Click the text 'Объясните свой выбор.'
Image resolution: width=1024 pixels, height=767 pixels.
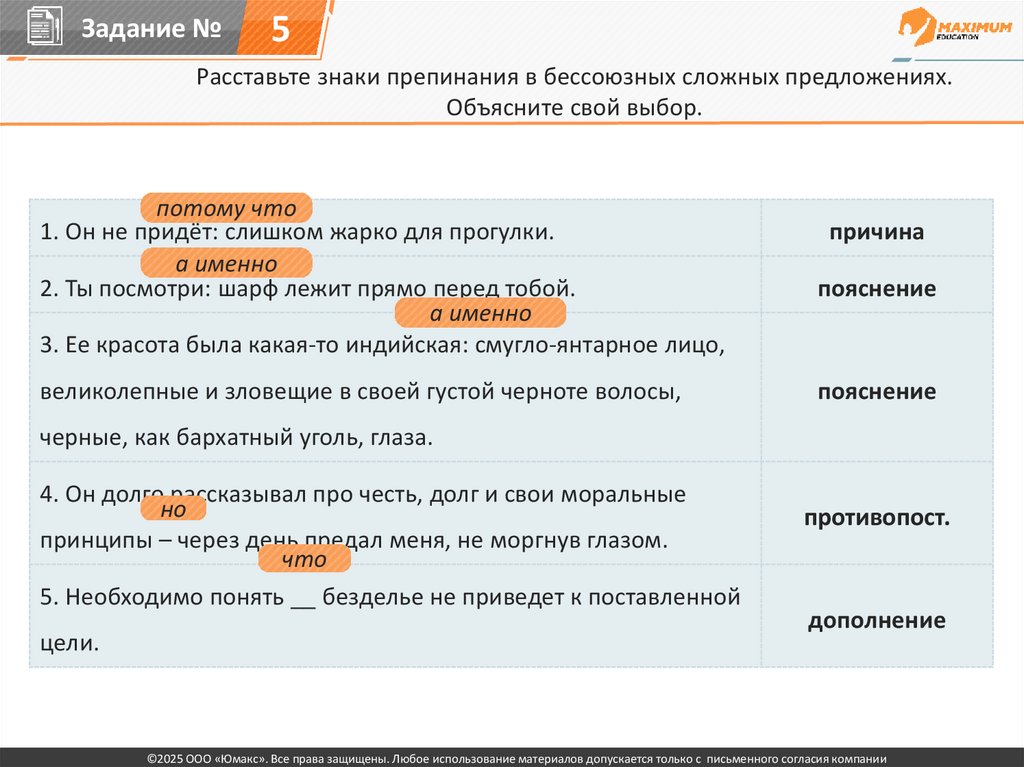tap(574, 107)
